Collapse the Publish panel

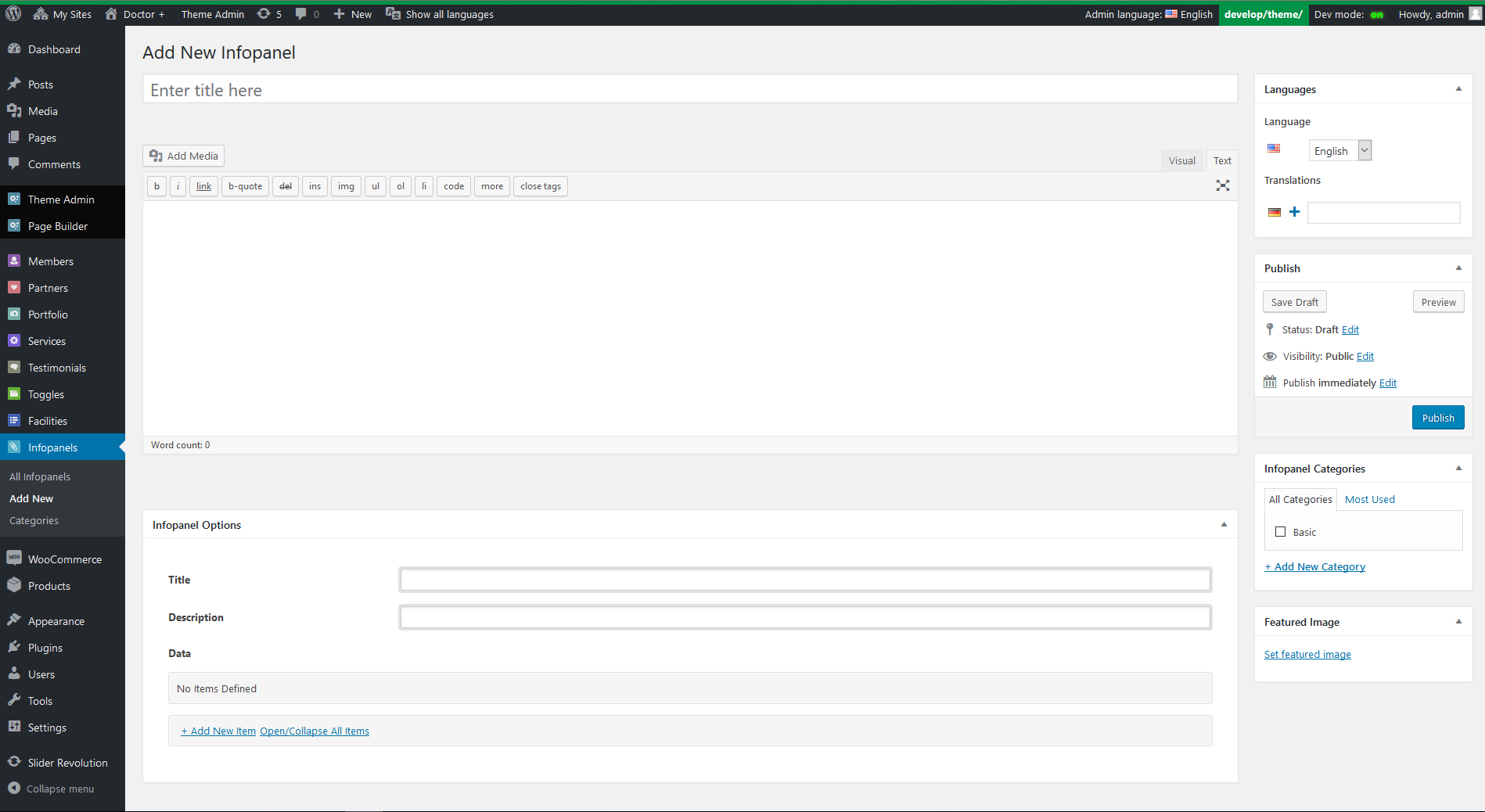1458,268
